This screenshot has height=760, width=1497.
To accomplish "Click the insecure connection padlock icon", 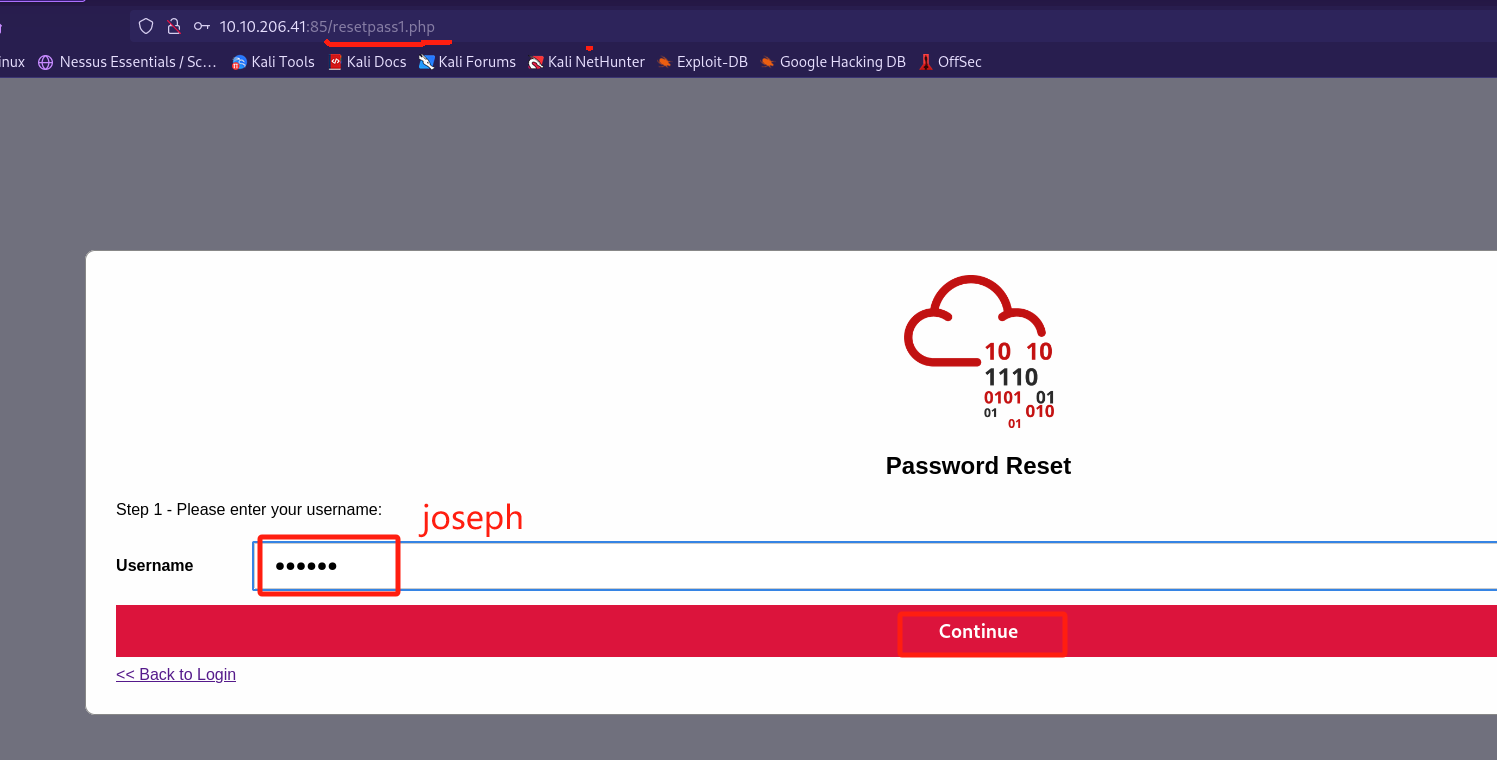I will coord(174,26).
